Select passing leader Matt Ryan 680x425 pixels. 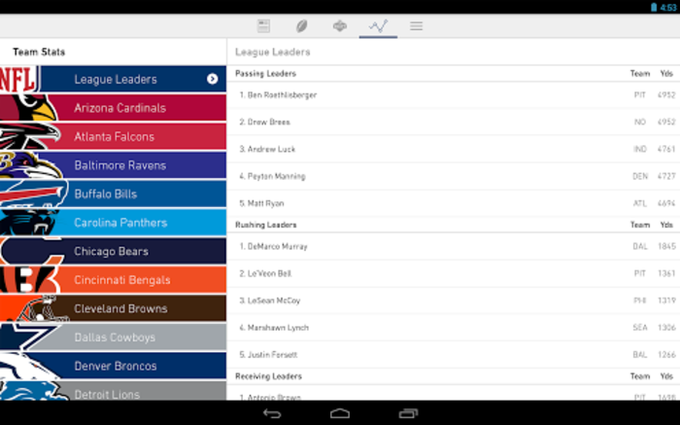[453, 203]
